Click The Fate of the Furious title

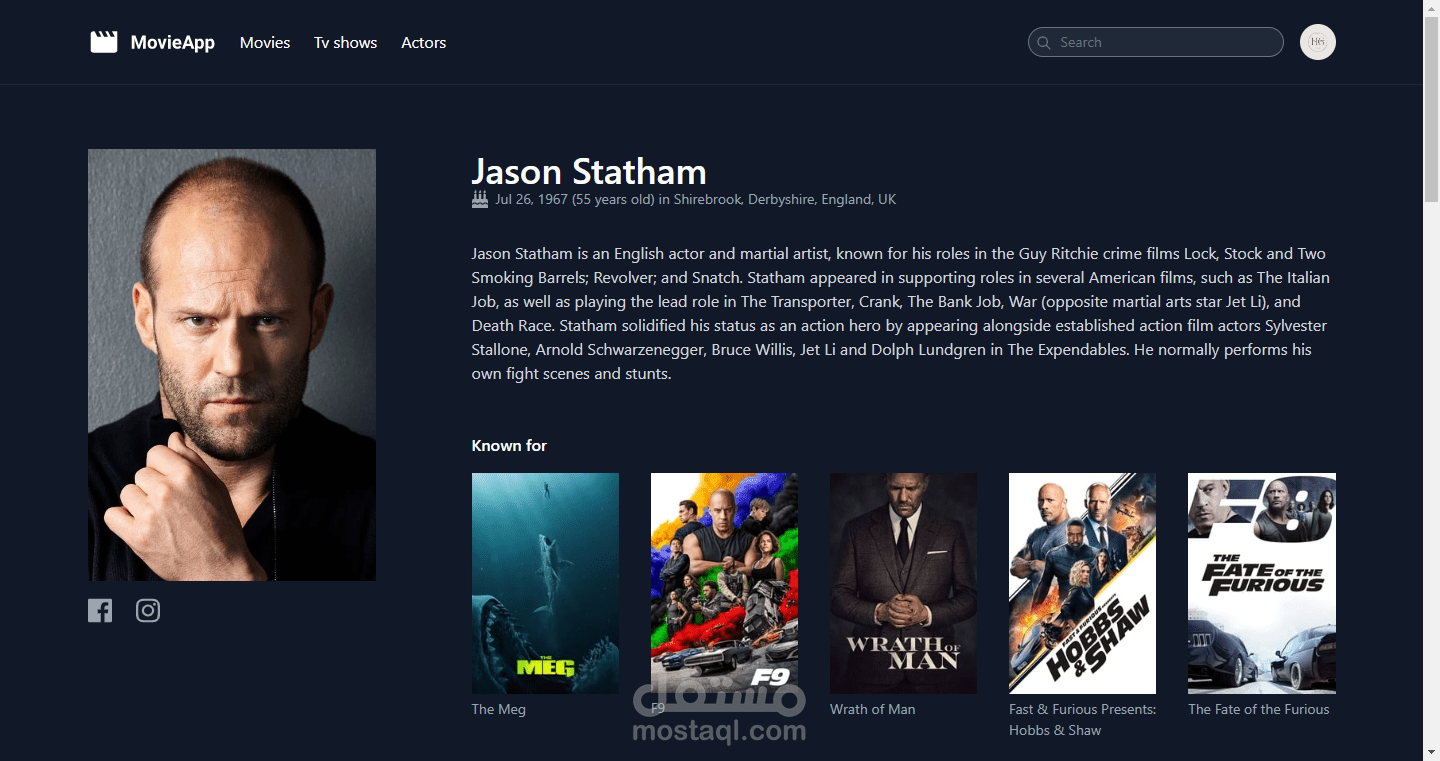pos(1259,709)
